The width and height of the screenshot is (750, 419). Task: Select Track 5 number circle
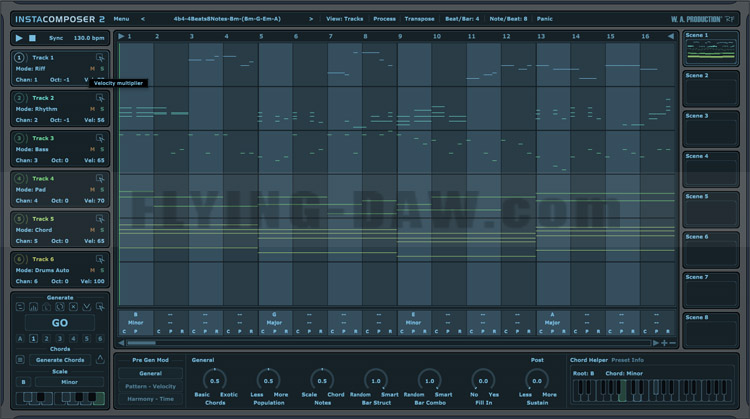(19, 219)
